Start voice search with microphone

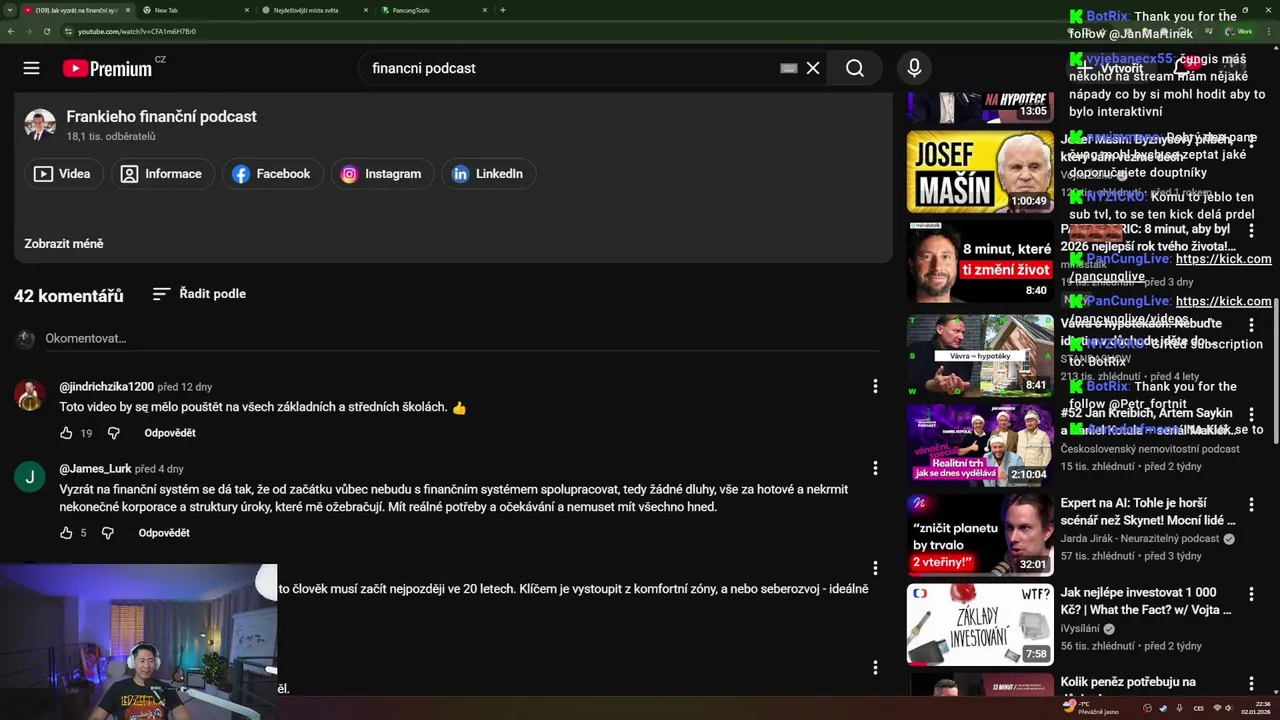point(913,68)
